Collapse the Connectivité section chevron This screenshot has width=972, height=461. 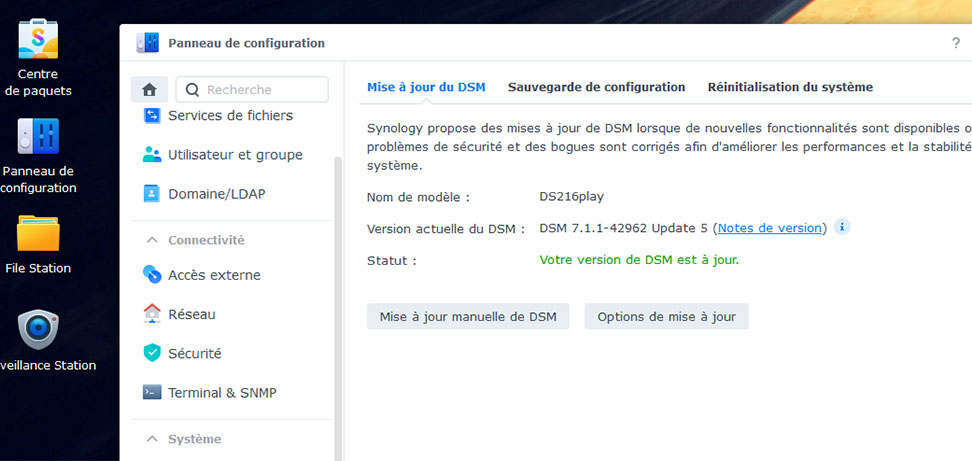click(152, 240)
